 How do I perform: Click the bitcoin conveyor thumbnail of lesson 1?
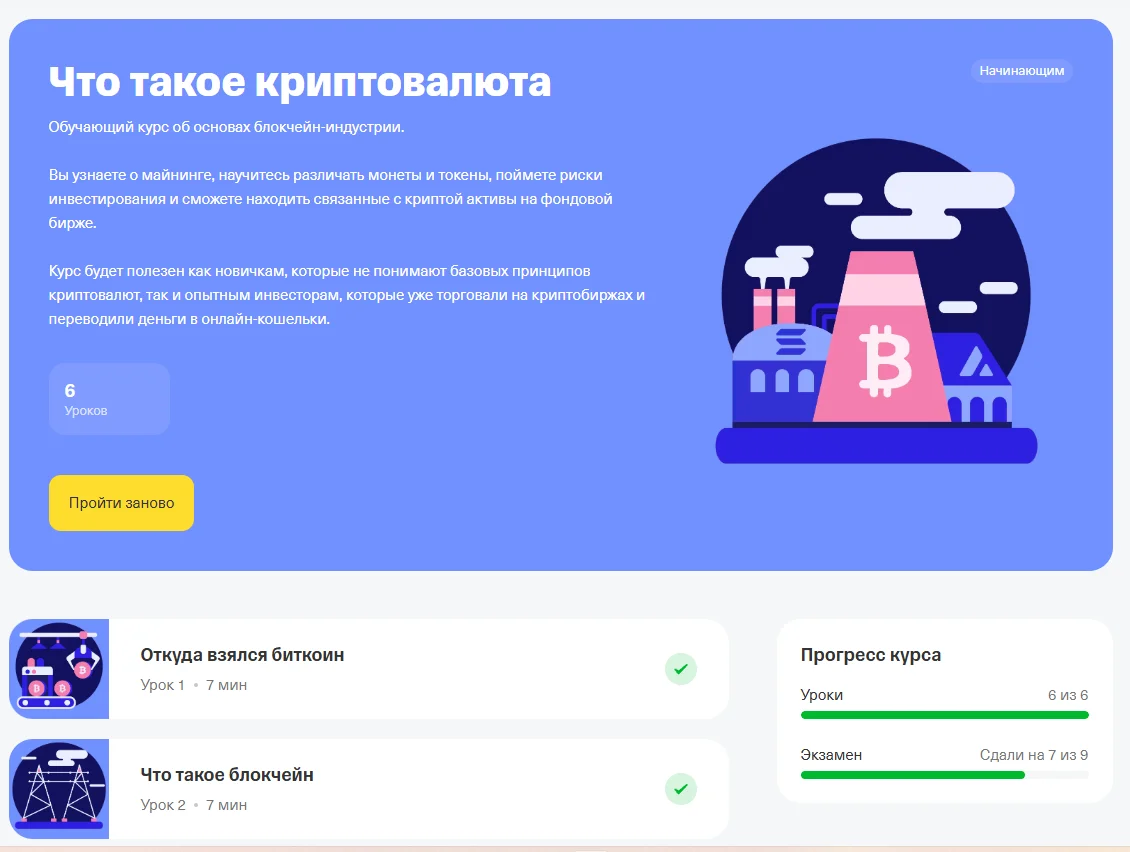[59, 669]
